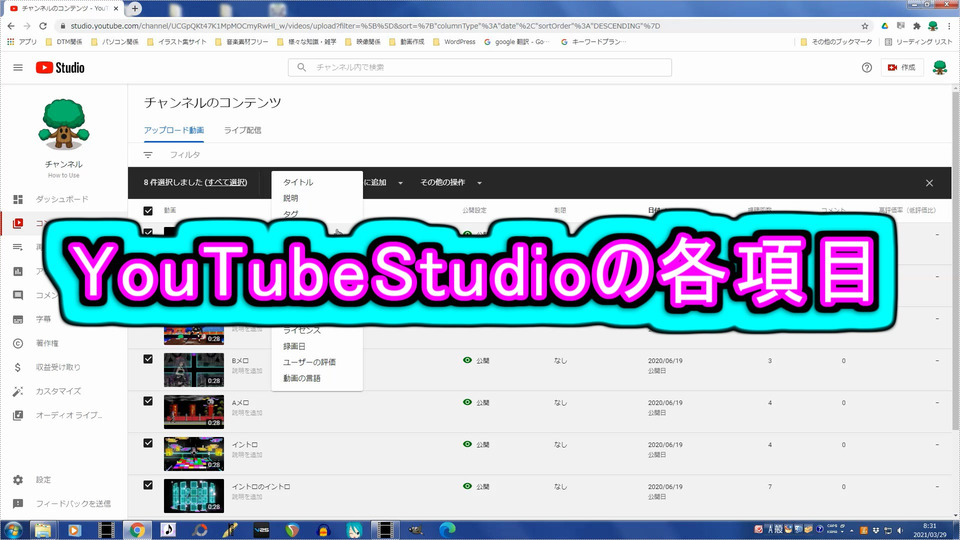The height and width of the screenshot is (540, 960).
Task: Open the YouTube Studio hamburger menu
Action: pyautogui.click(x=18, y=67)
